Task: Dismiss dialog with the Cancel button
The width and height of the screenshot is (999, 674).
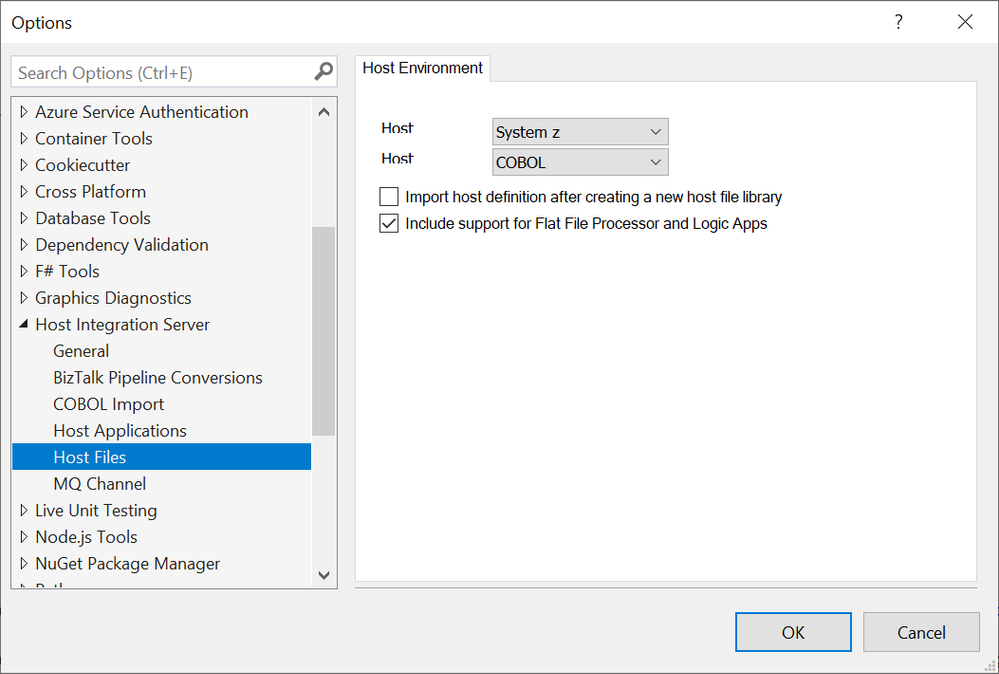Action: point(921,632)
